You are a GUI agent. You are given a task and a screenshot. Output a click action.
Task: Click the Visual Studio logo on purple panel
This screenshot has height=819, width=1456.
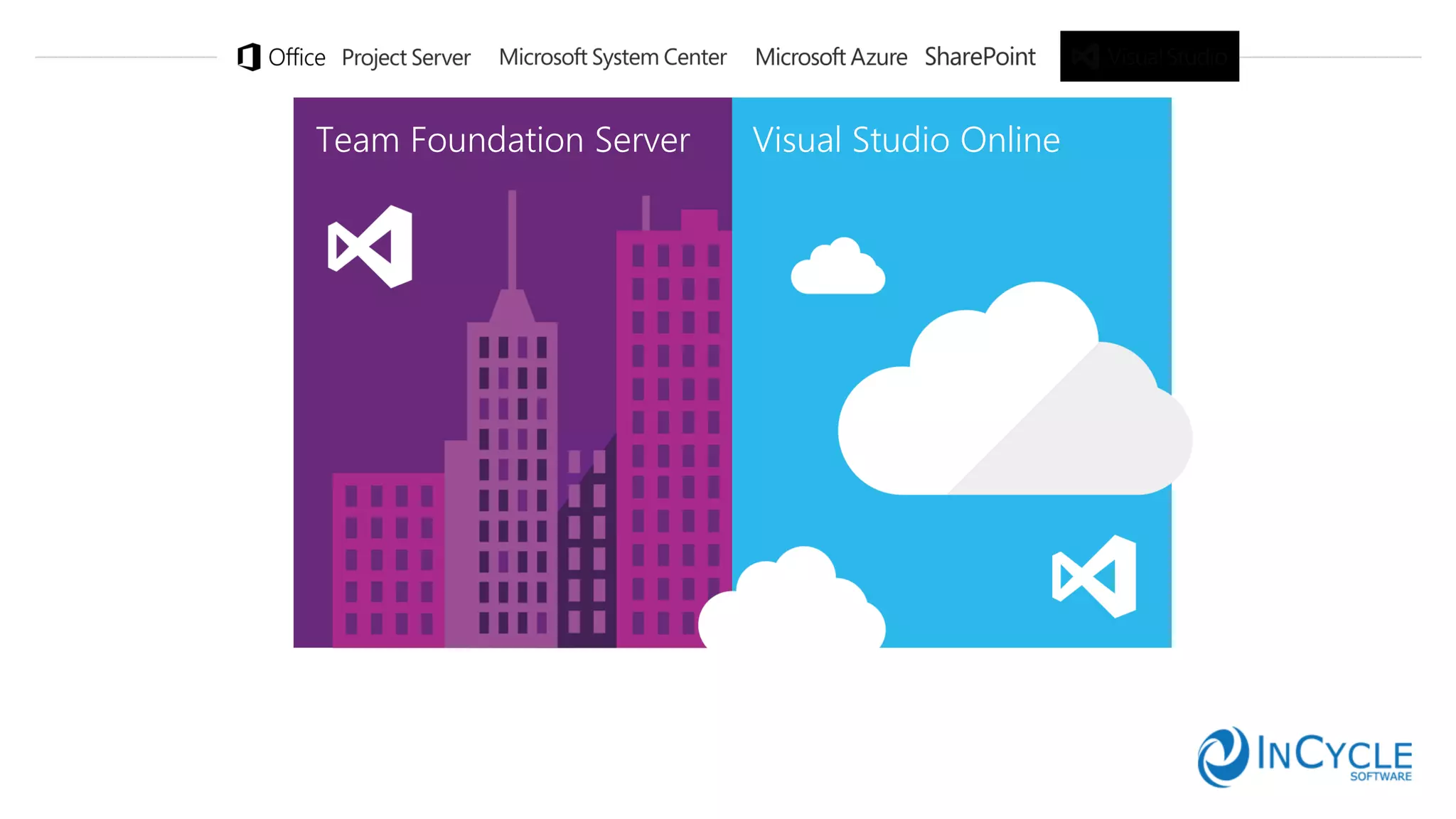click(x=370, y=247)
